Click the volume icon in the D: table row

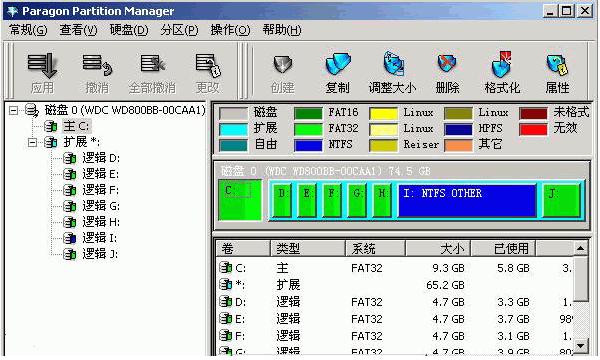225,302
